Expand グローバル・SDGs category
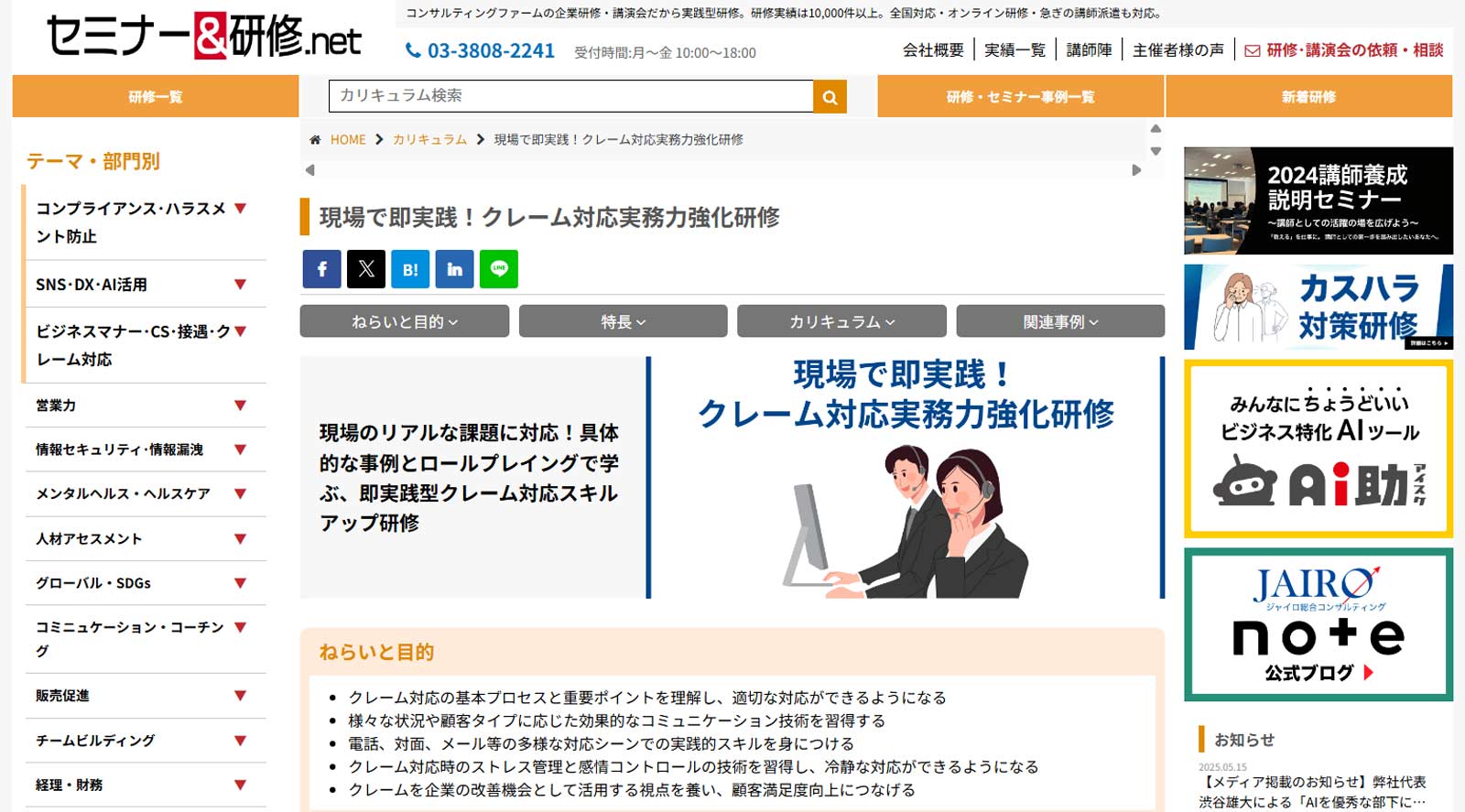Screen dimensions: 1465x812 (x=241, y=583)
